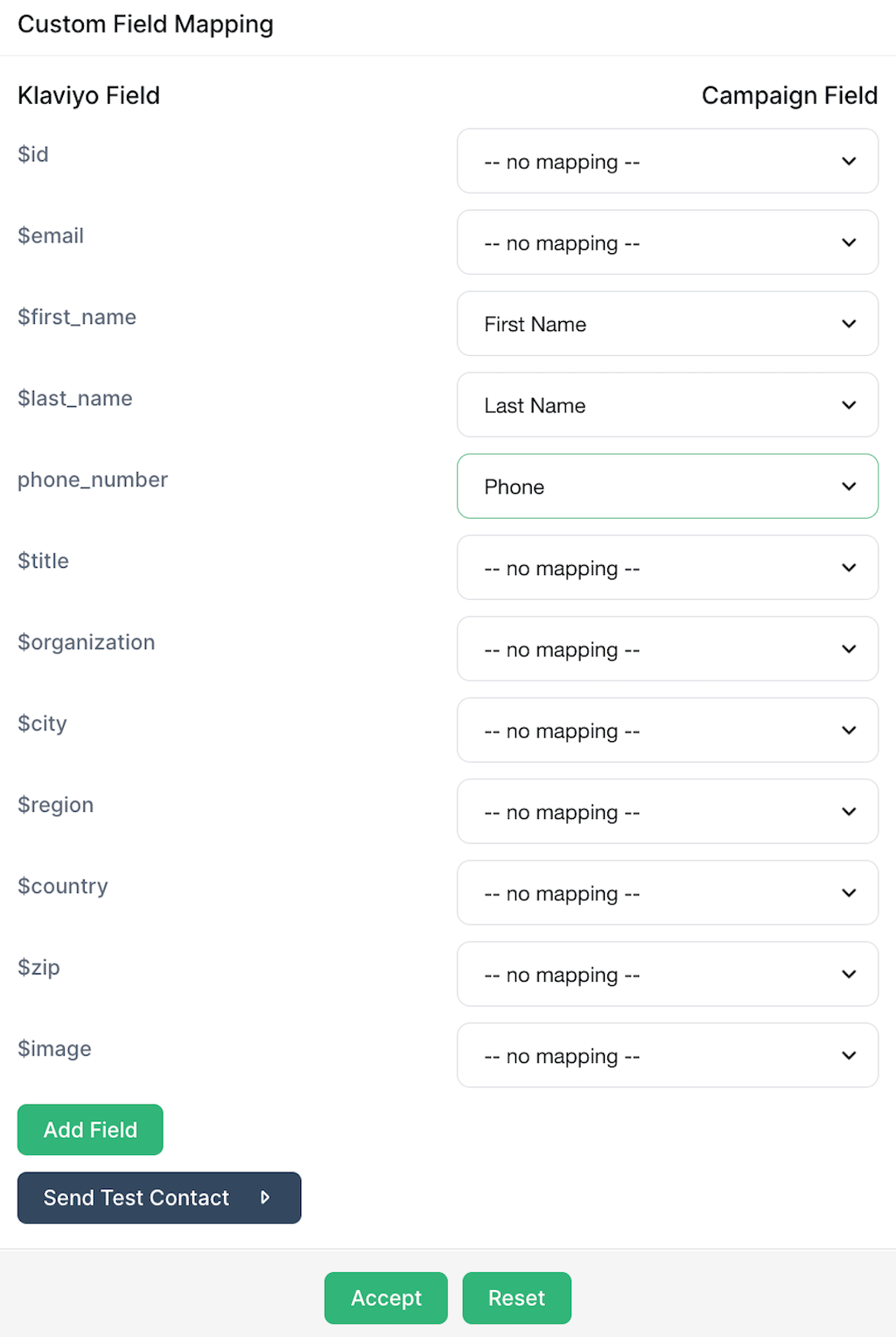Open the $image mapping dropdown
The width and height of the screenshot is (896, 1337).
[667, 1056]
